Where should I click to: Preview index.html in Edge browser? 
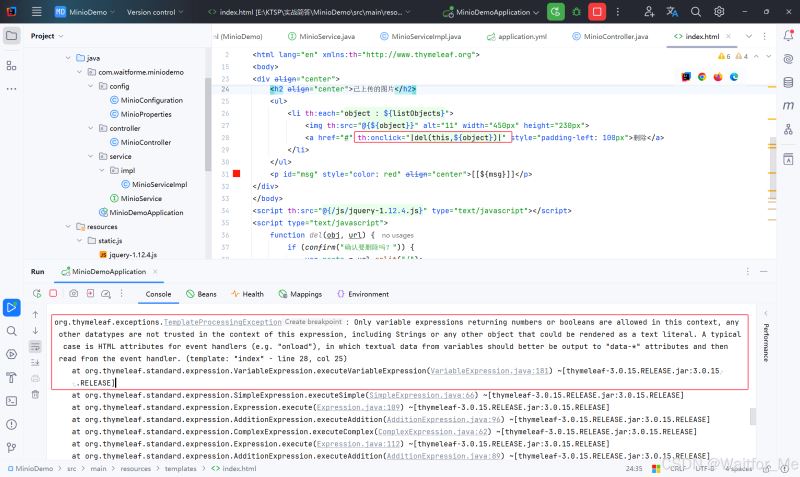point(734,77)
